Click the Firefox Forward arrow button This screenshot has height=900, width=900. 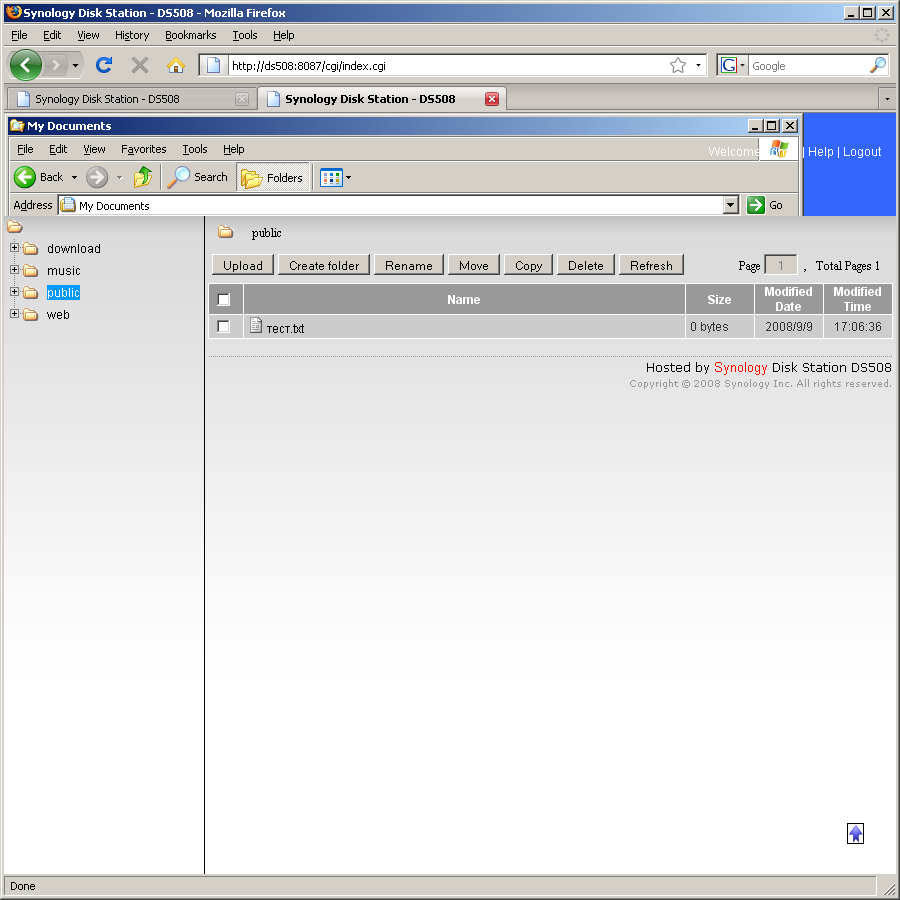click(x=56, y=65)
